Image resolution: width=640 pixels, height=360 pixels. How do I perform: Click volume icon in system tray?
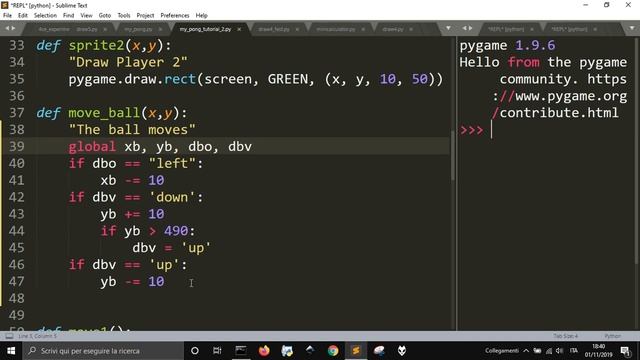tap(560, 351)
